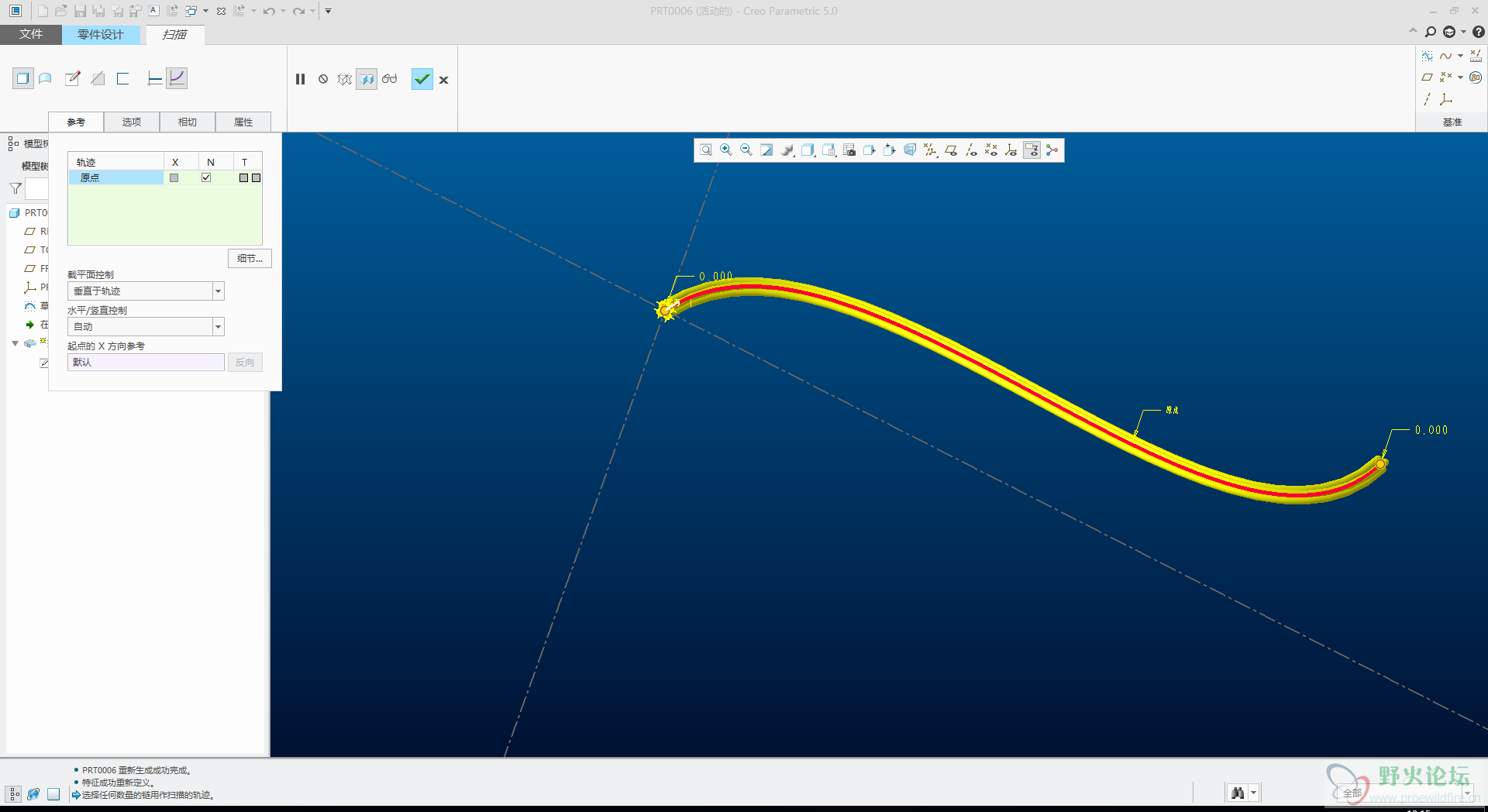Open the saved orientations cube icon
Screen dimensions: 1488x812
pos(829,150)
